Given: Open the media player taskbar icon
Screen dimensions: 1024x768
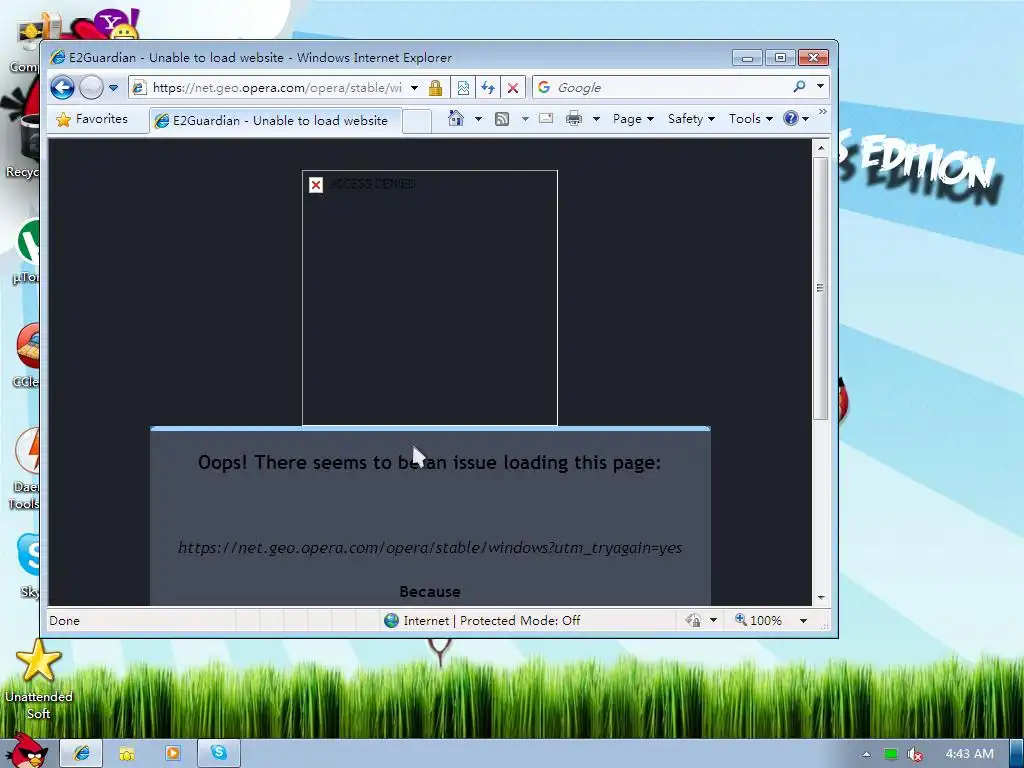Looking at the screenshot, I should 173,754.
